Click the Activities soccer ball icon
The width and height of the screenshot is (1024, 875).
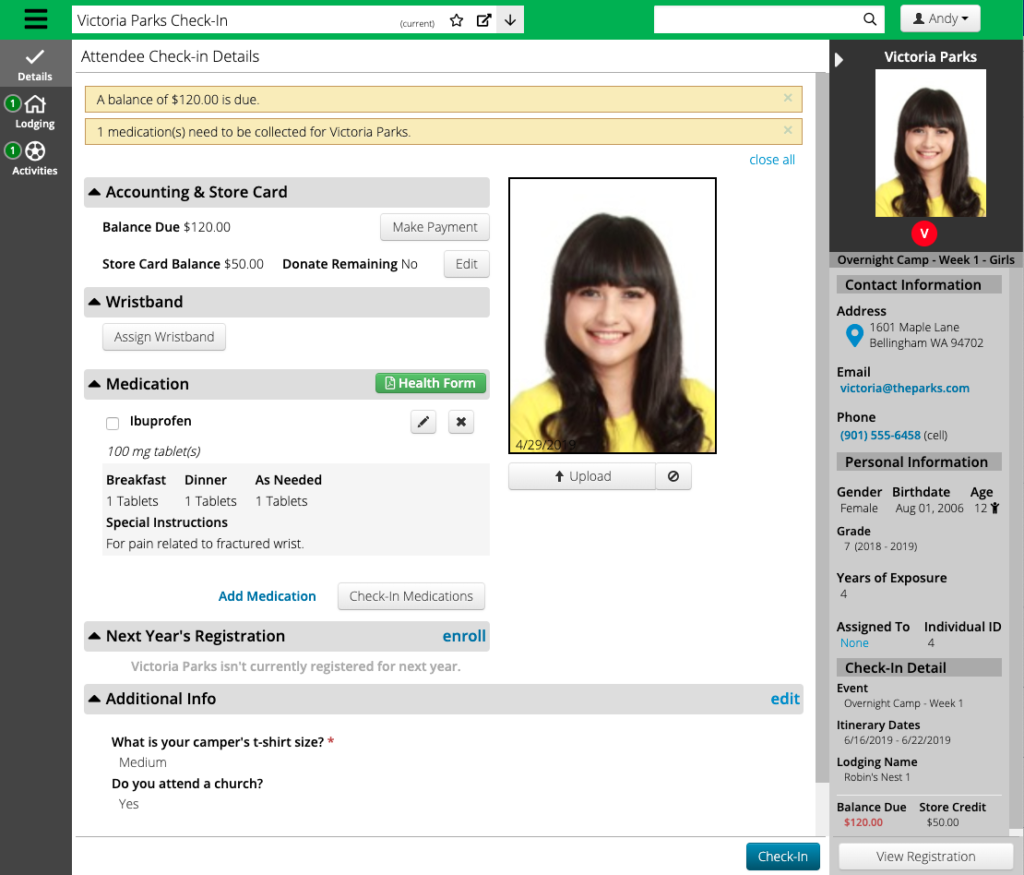point(35,151)
